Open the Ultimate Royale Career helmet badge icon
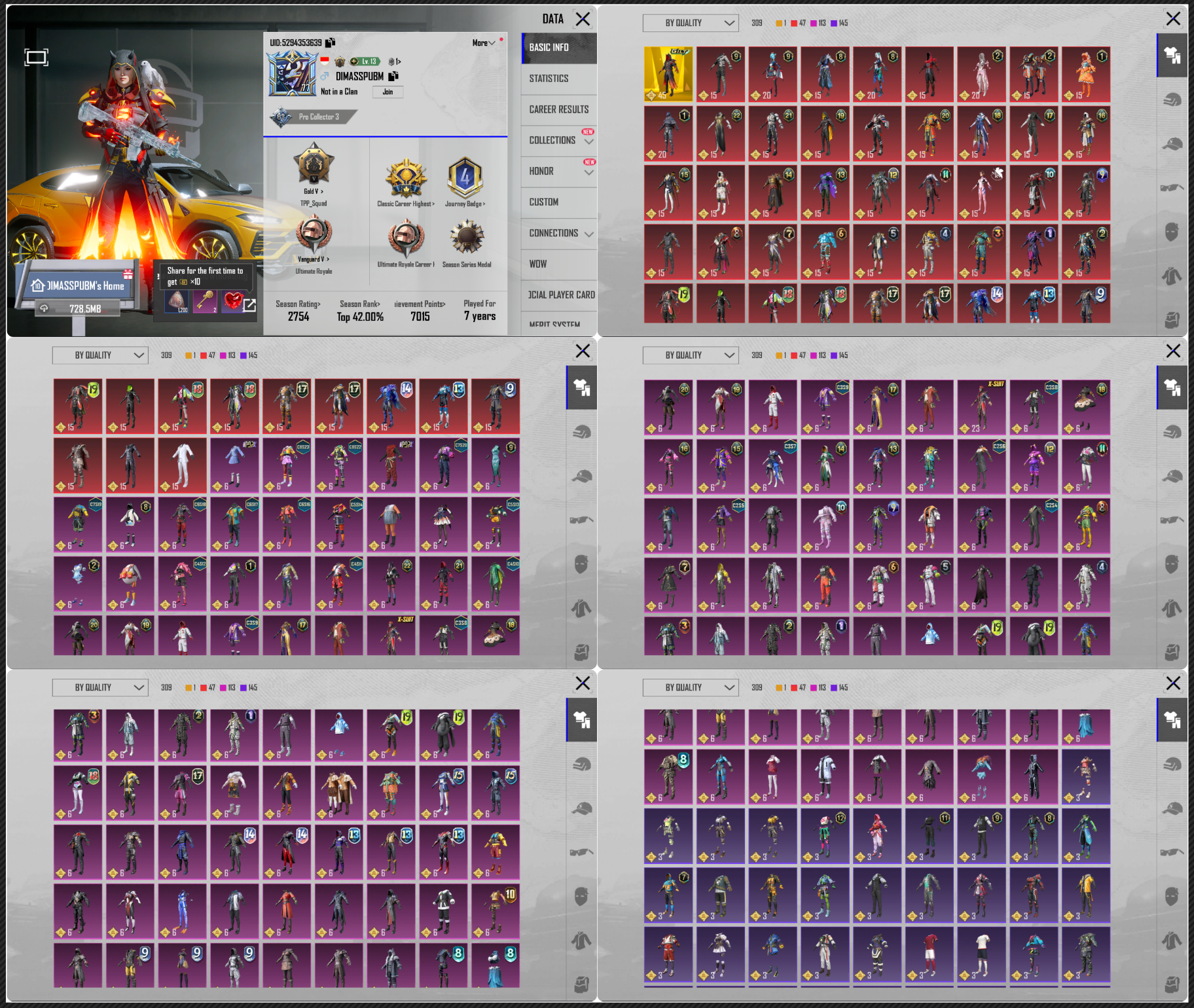The width and height of the screenshot is (1194, 1008). point(406,238)
